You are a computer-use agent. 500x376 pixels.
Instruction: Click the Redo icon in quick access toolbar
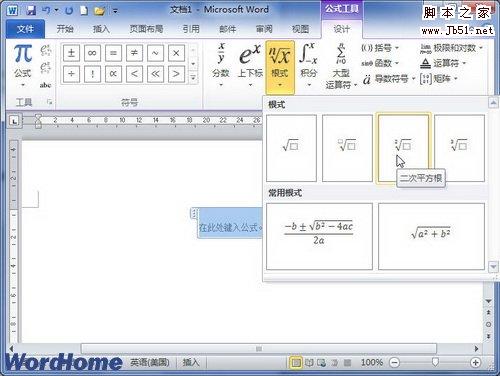click(x=69, y=11)
